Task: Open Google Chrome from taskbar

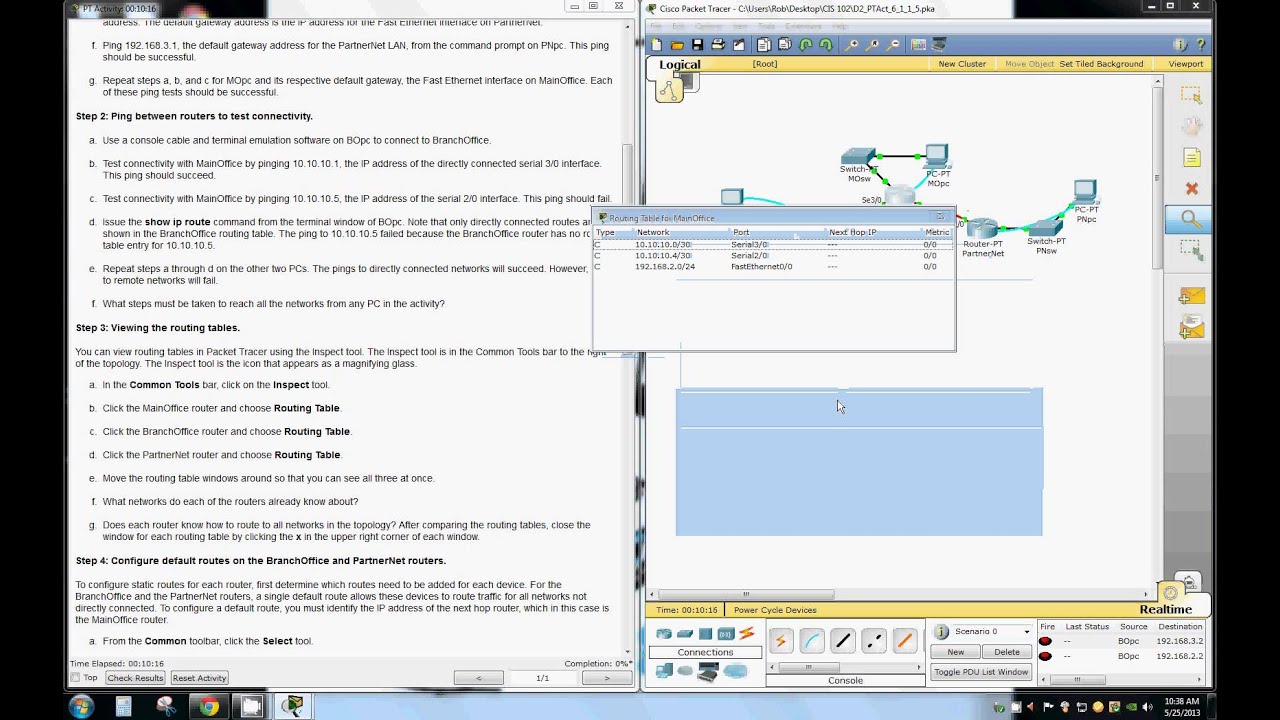Action: pos(209,707)
